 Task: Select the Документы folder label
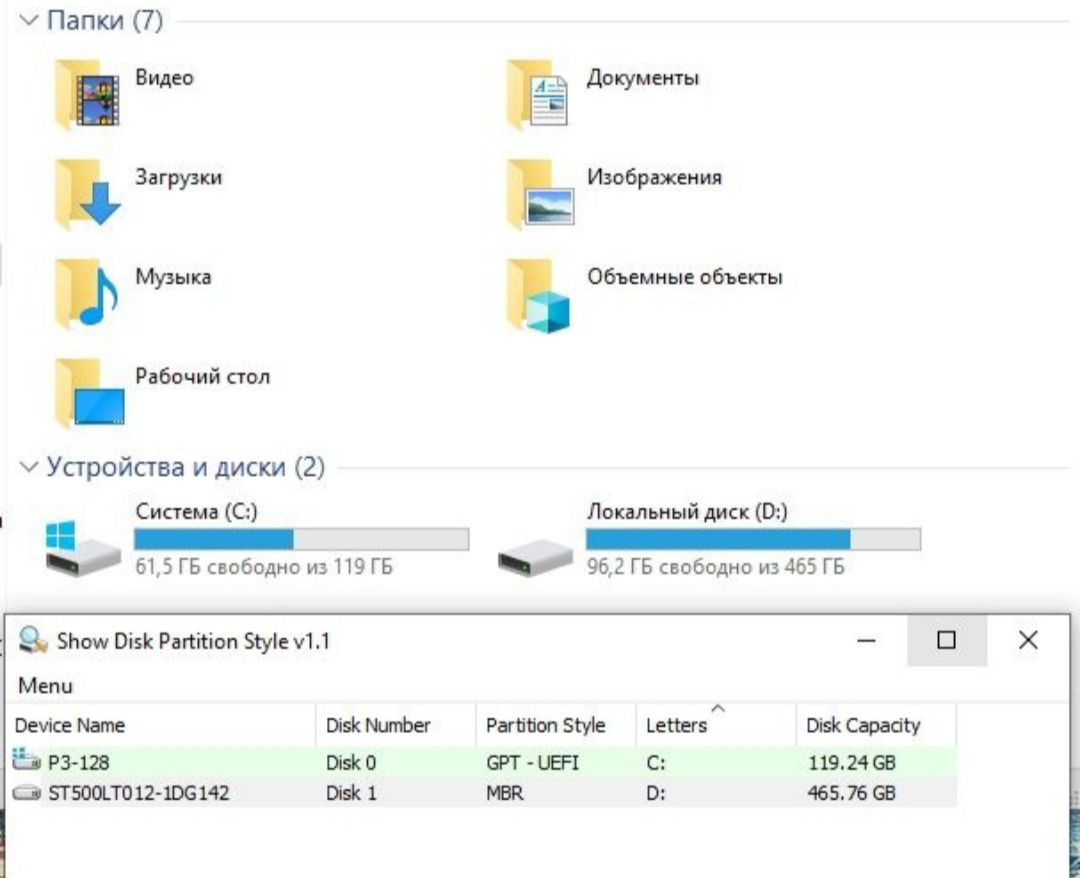pos(643,77)
